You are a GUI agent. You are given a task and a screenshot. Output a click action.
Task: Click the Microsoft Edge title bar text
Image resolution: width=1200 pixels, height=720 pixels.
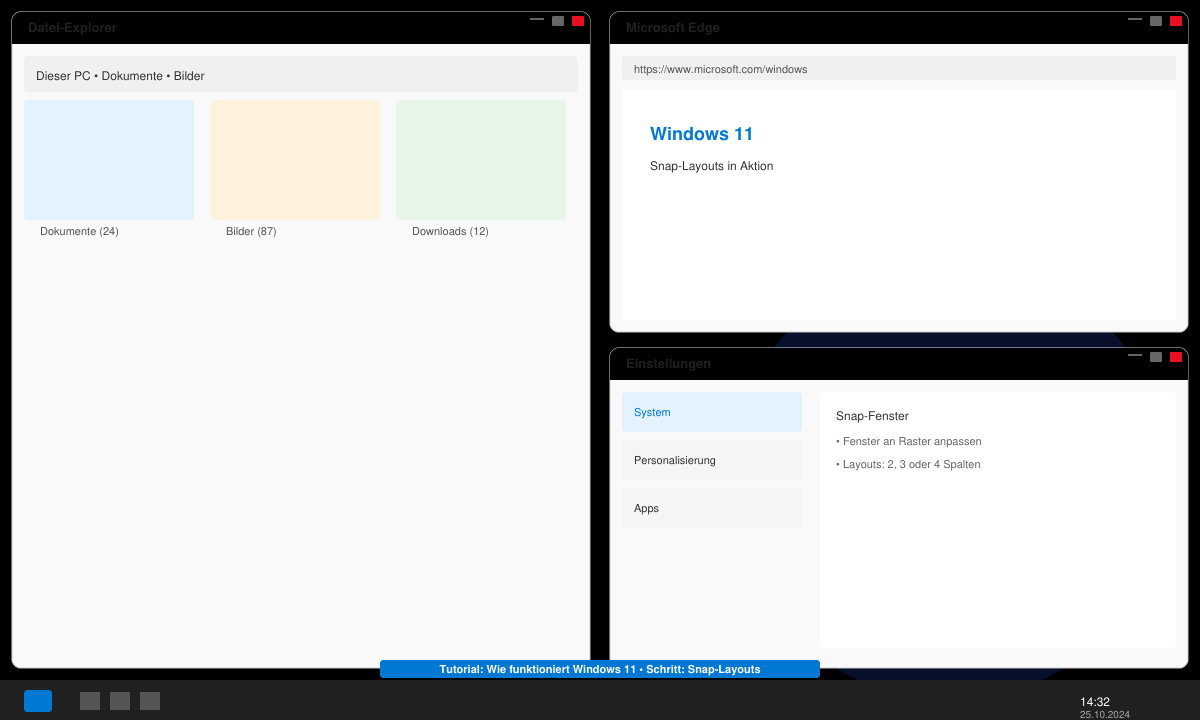pos(673,28)
